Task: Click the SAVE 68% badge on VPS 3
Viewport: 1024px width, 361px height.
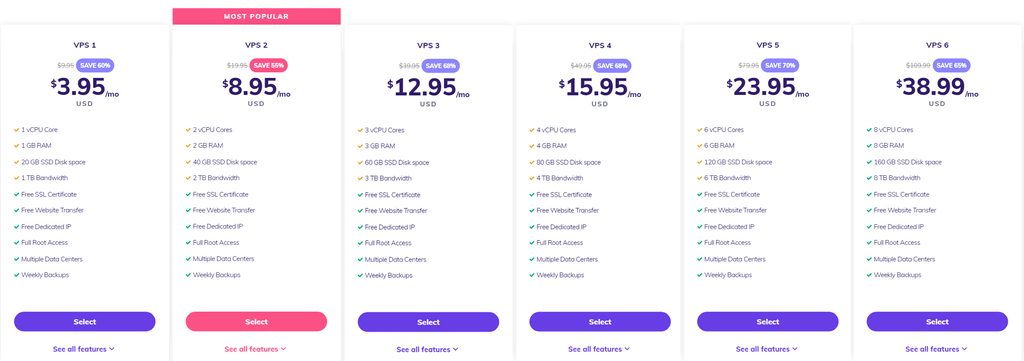Action: click(440, 65)
